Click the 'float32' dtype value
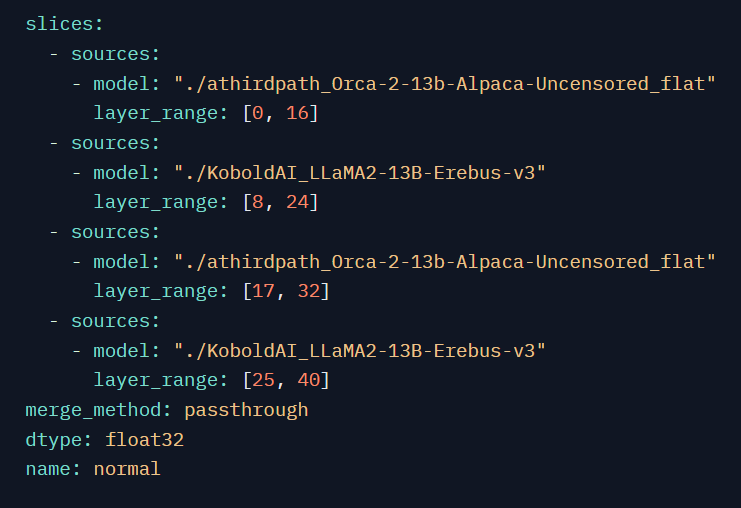The height and width of the screenshot is (508, 741). pyautogui.click(x=144, y=440)
